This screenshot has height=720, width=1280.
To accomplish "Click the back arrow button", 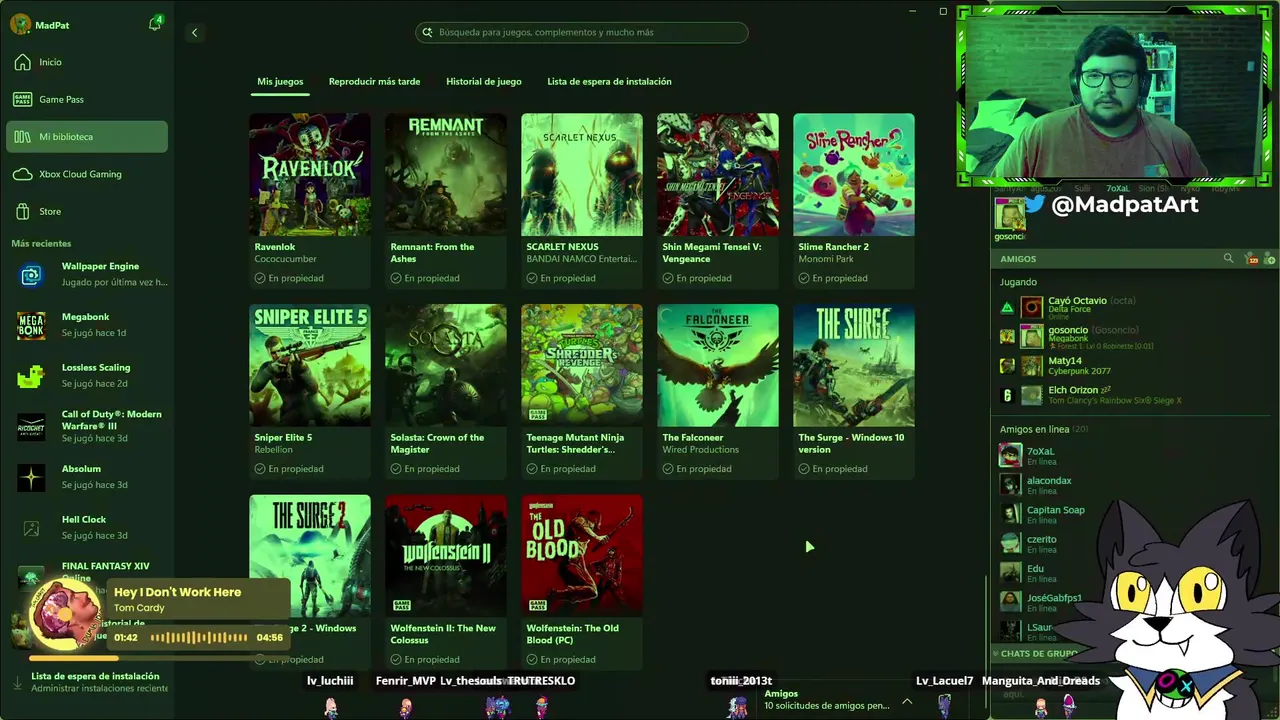I will [x=194, y=32].
